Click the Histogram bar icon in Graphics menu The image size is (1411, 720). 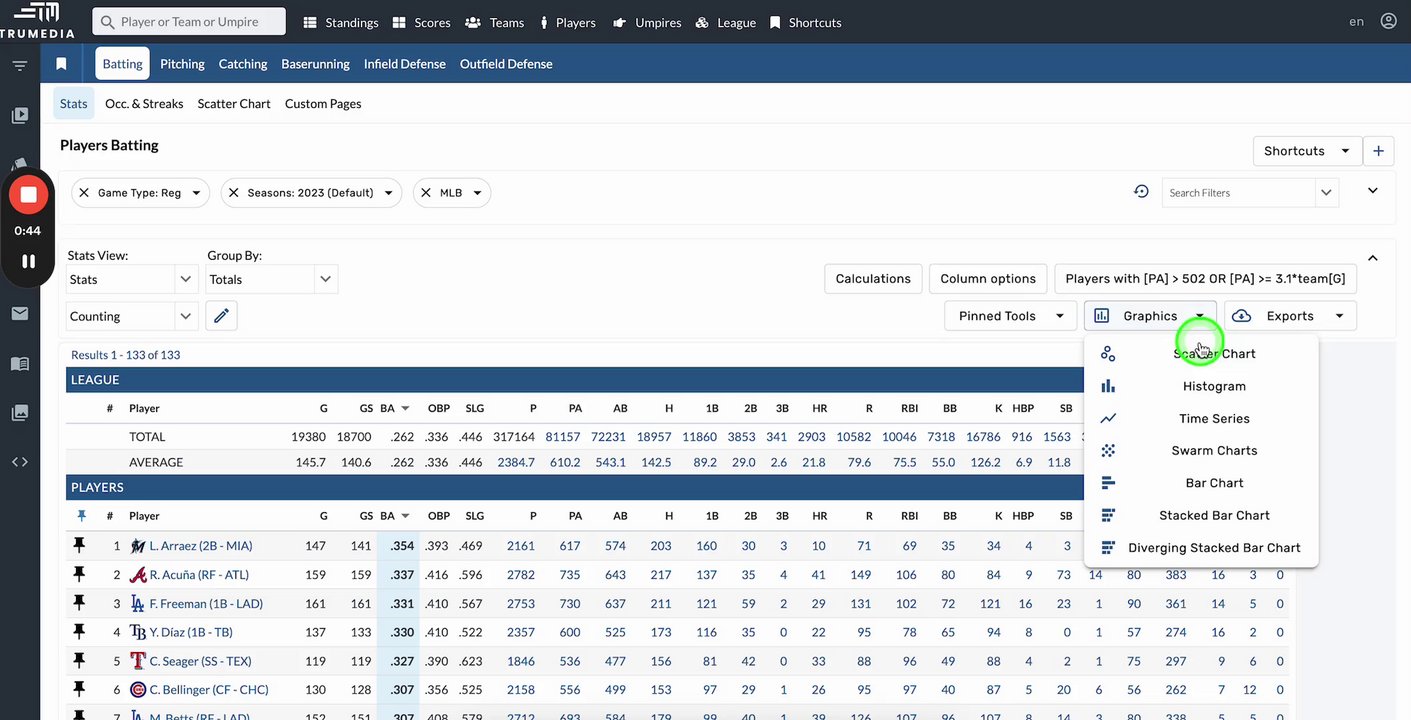click(x=1108, y=386)
